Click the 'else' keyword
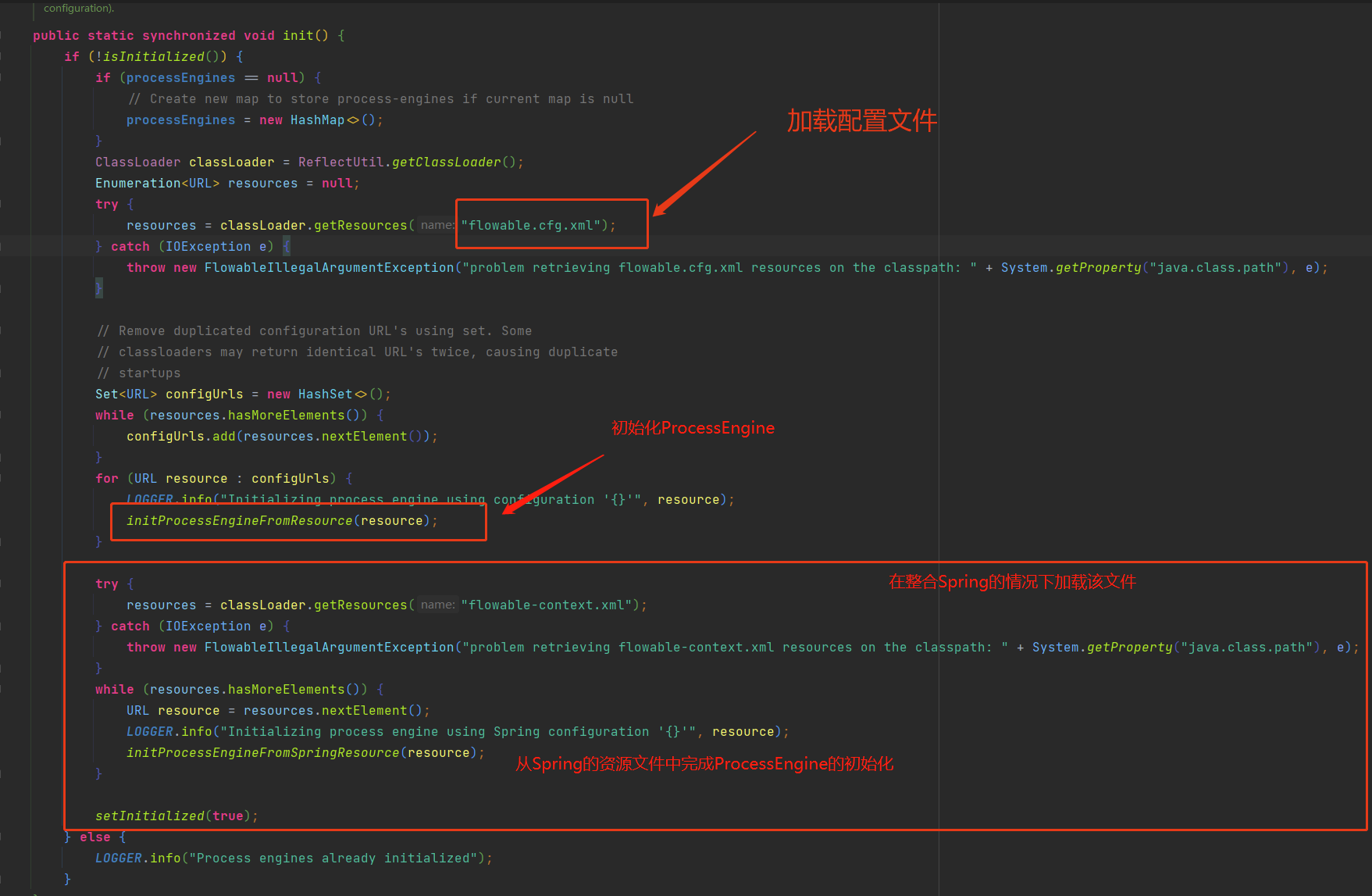1372x896 pixels. [x=94, y=837]
